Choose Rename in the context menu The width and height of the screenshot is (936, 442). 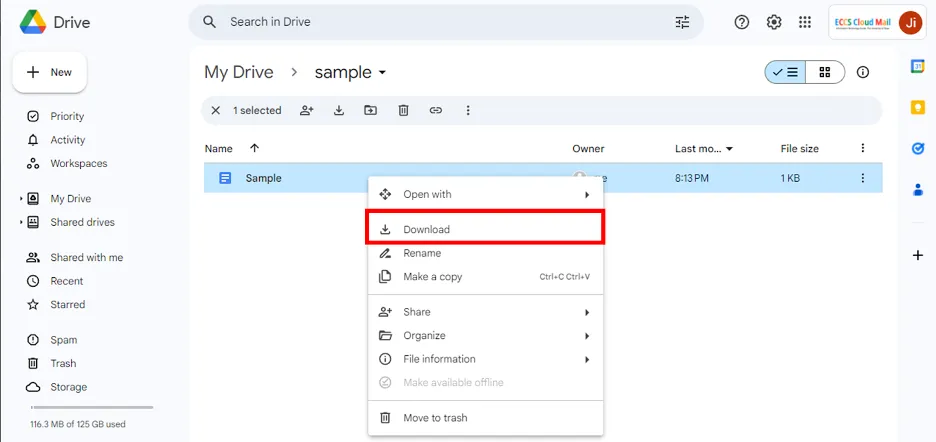click(x=422, y=253)
